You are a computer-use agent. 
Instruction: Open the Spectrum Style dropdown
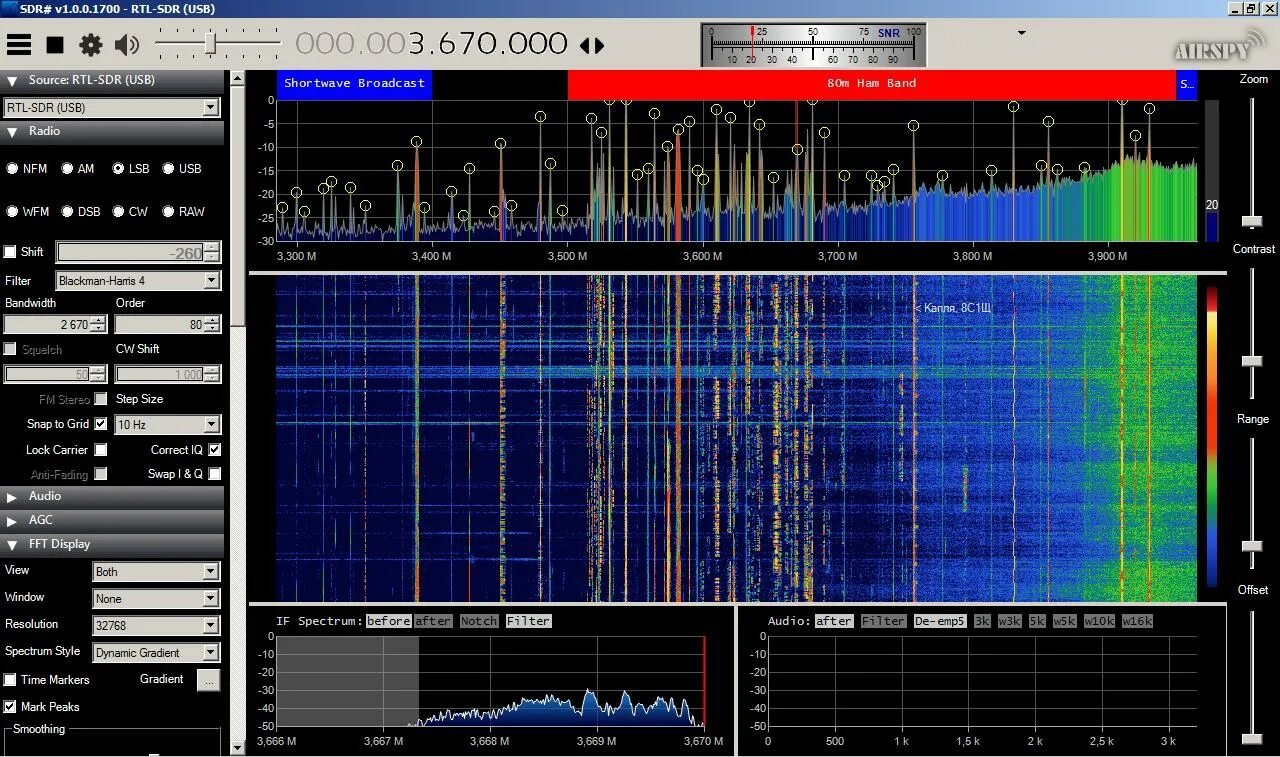[210, 652]
